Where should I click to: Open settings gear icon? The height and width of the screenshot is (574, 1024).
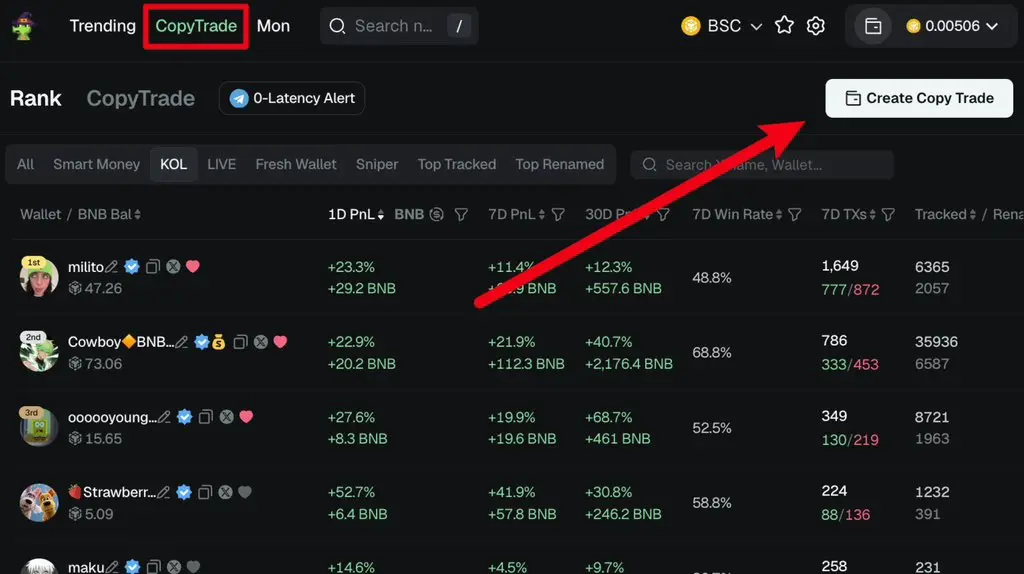(816, 26)
